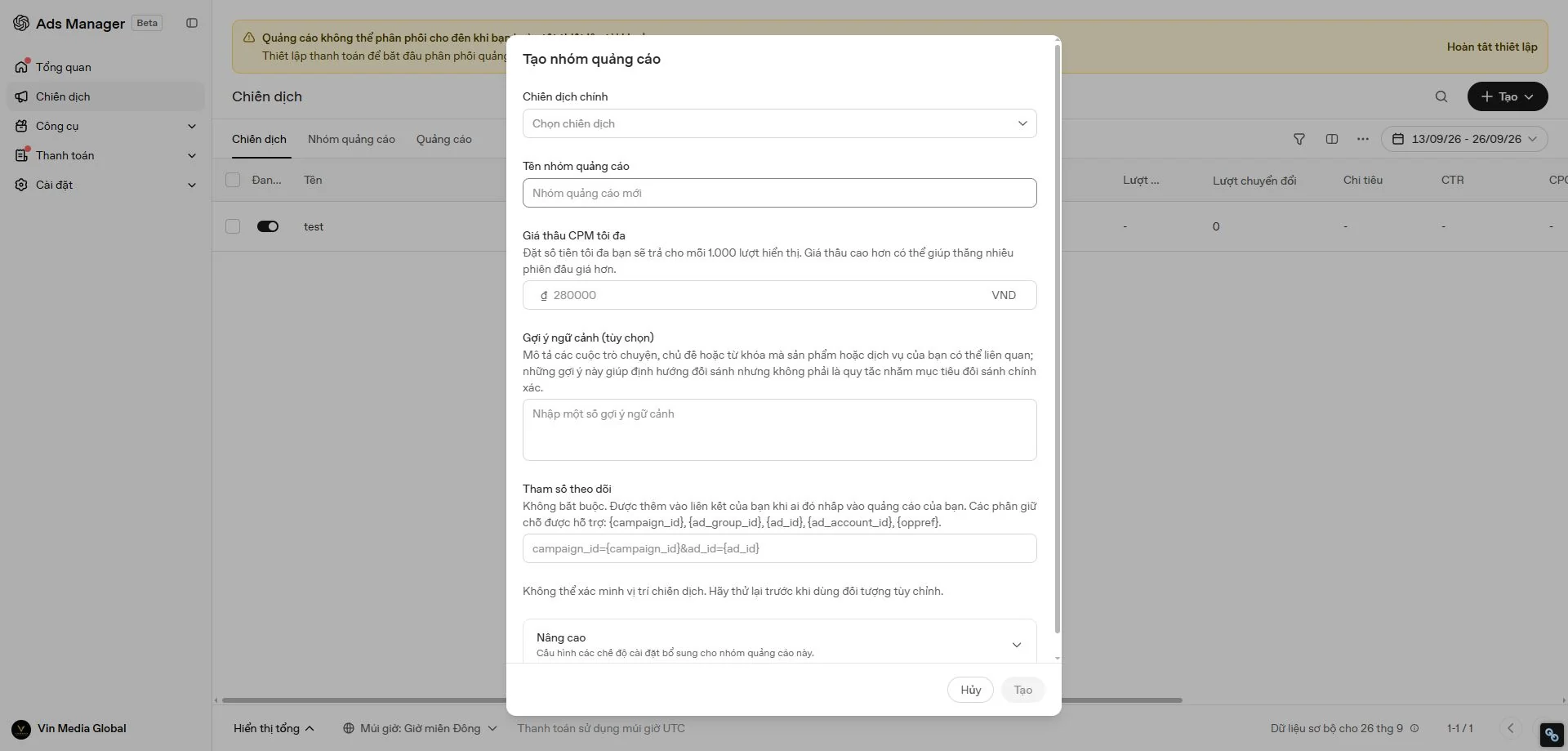Click Tạo button in dialog footer
This screenshot has width=1568, height=751.
[1023, 690]
